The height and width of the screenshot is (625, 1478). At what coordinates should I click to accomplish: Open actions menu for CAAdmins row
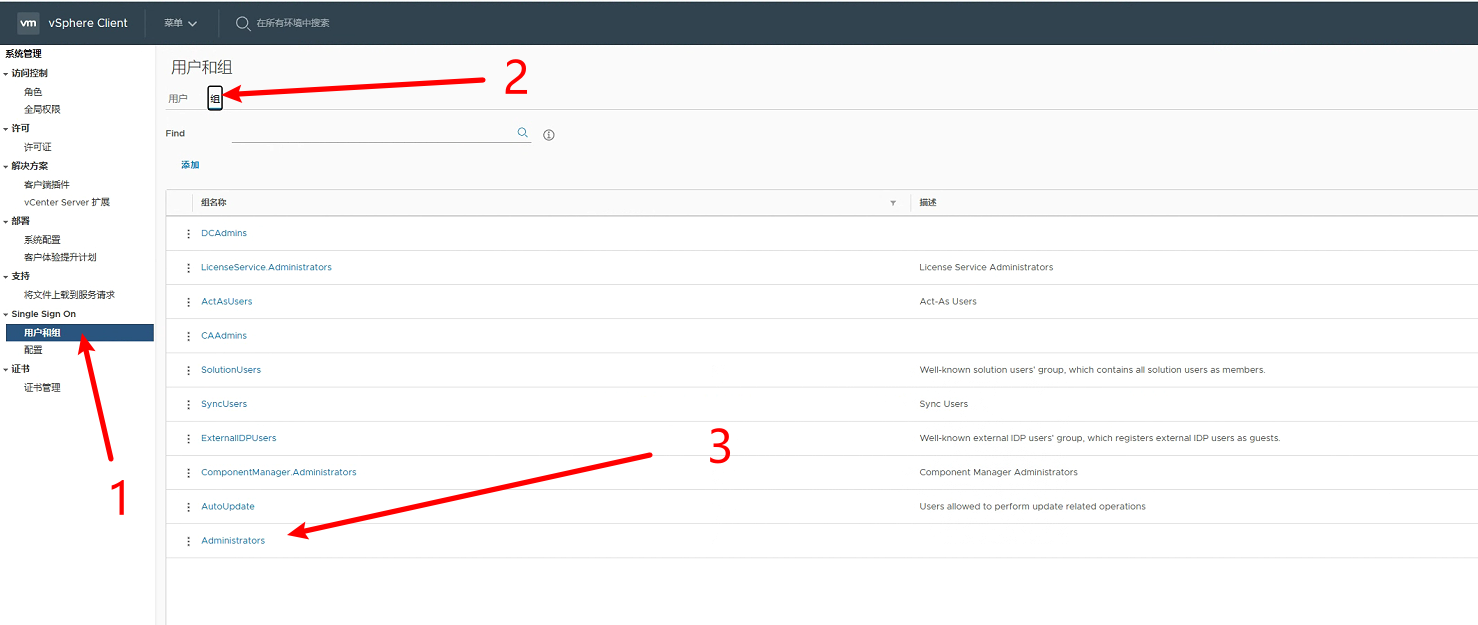point(188,336)
